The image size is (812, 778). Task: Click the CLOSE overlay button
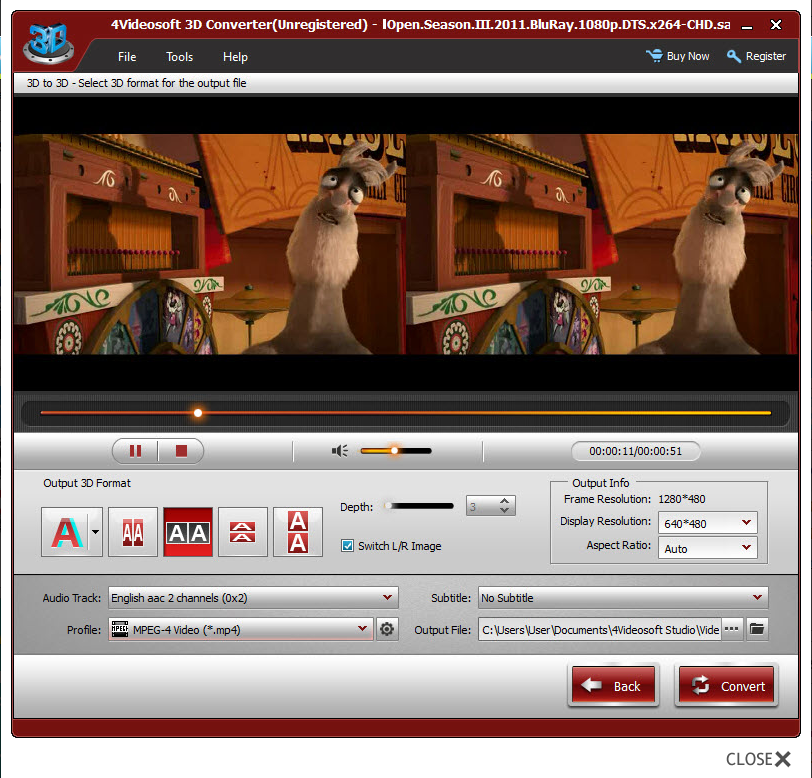pos(759,759)
